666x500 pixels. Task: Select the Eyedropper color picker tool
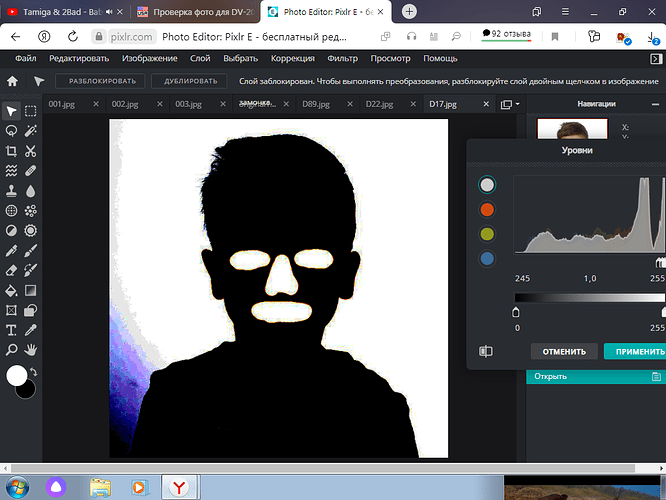31,330
